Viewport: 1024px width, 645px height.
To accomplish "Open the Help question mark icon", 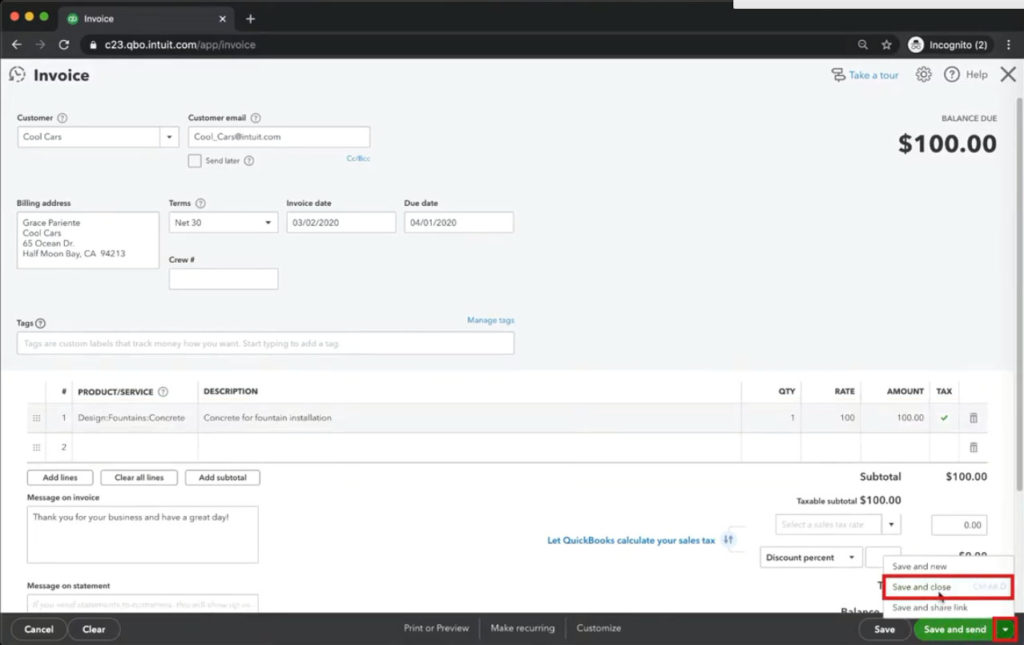I will (952, 75).
